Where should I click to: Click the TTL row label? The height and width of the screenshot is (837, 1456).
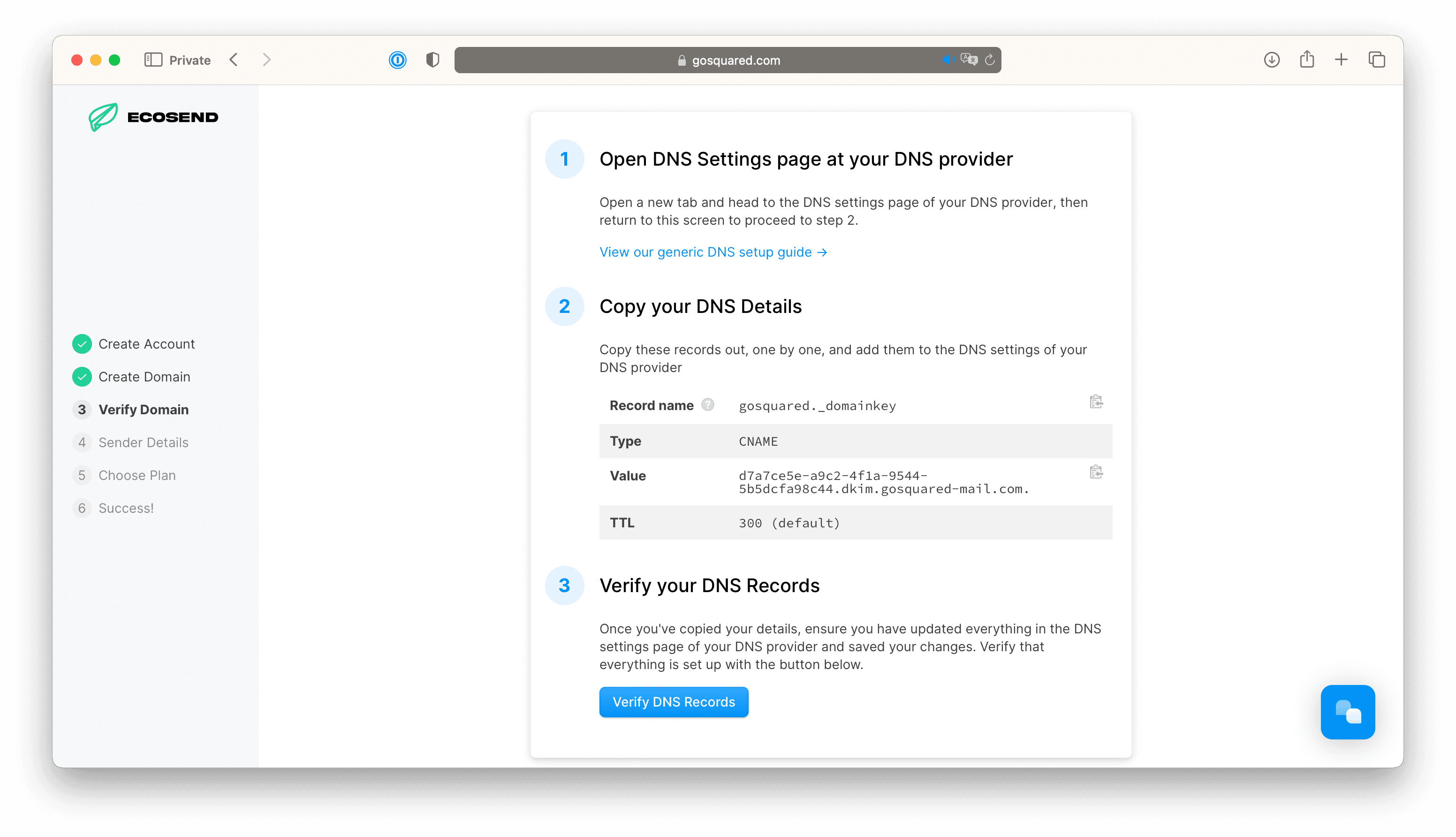(622, 523)
